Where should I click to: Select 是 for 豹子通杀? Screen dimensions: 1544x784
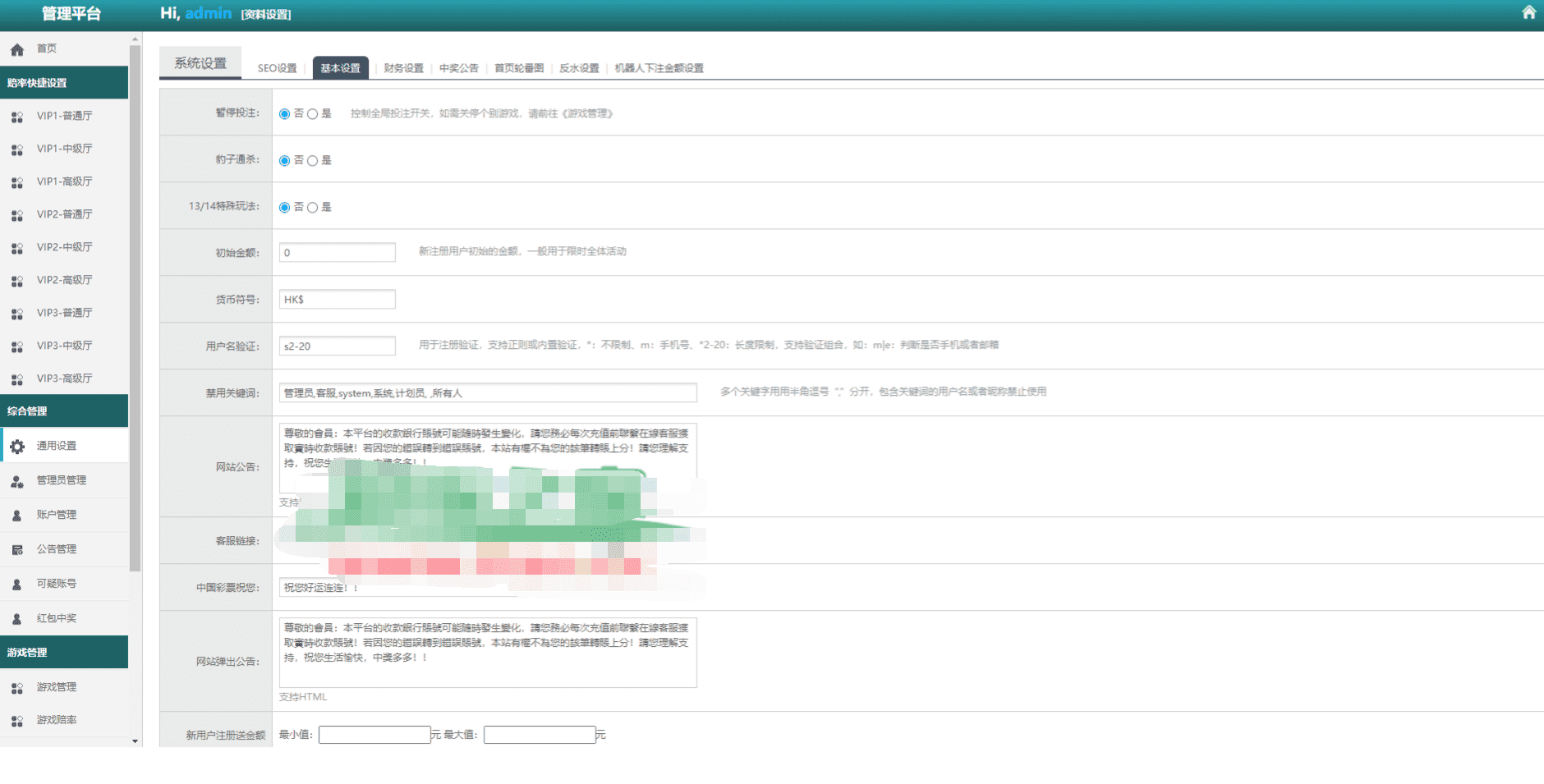(312, 161)
